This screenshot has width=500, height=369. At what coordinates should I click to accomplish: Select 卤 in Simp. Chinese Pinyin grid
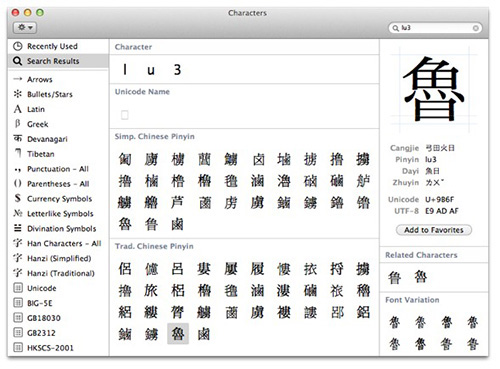click(258, 159)
